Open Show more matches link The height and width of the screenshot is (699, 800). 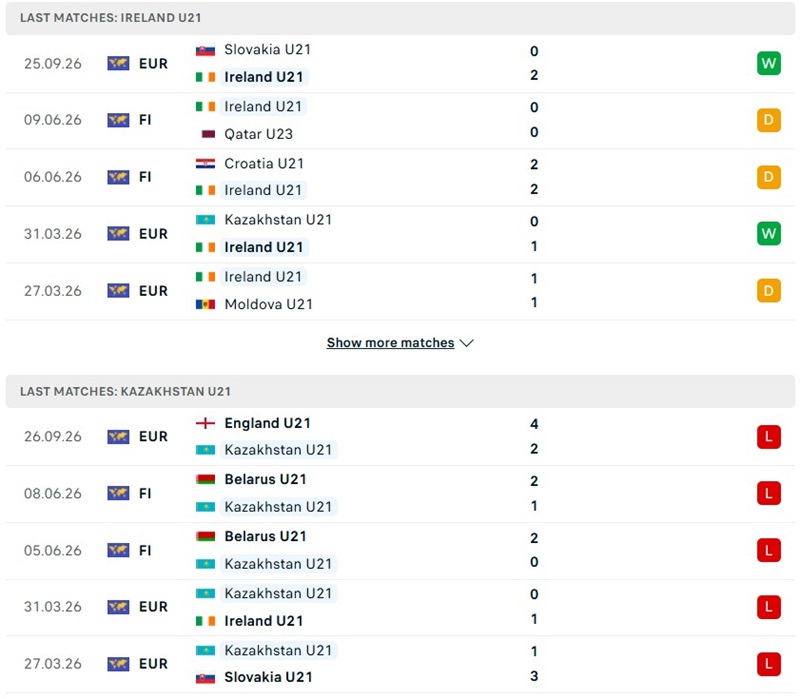coord(390,343)
